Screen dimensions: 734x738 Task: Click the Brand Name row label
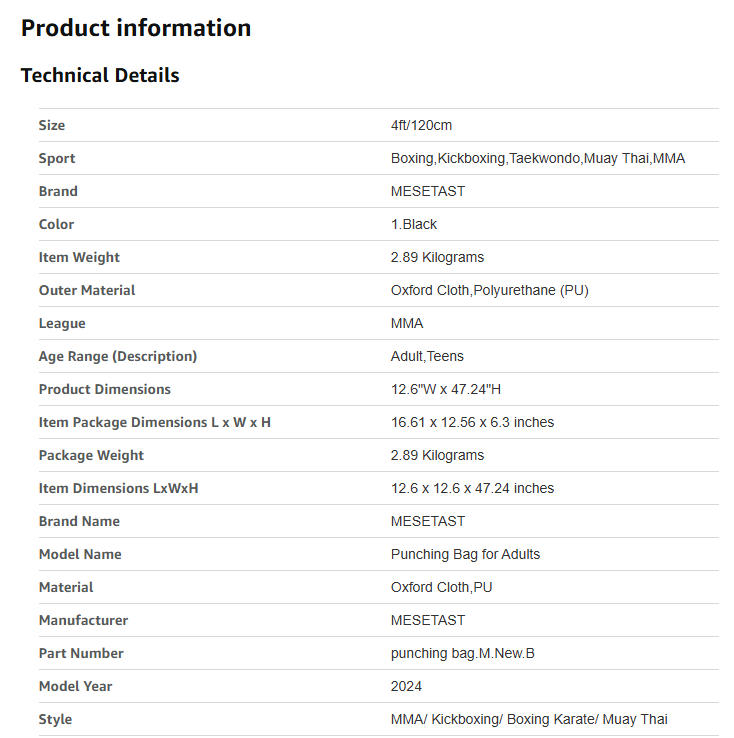pyautogui.click(x=79, y=521)
